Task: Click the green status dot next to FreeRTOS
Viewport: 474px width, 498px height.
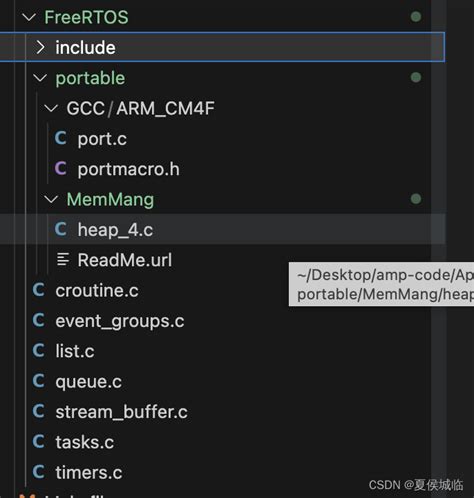Action: (416, 17)
